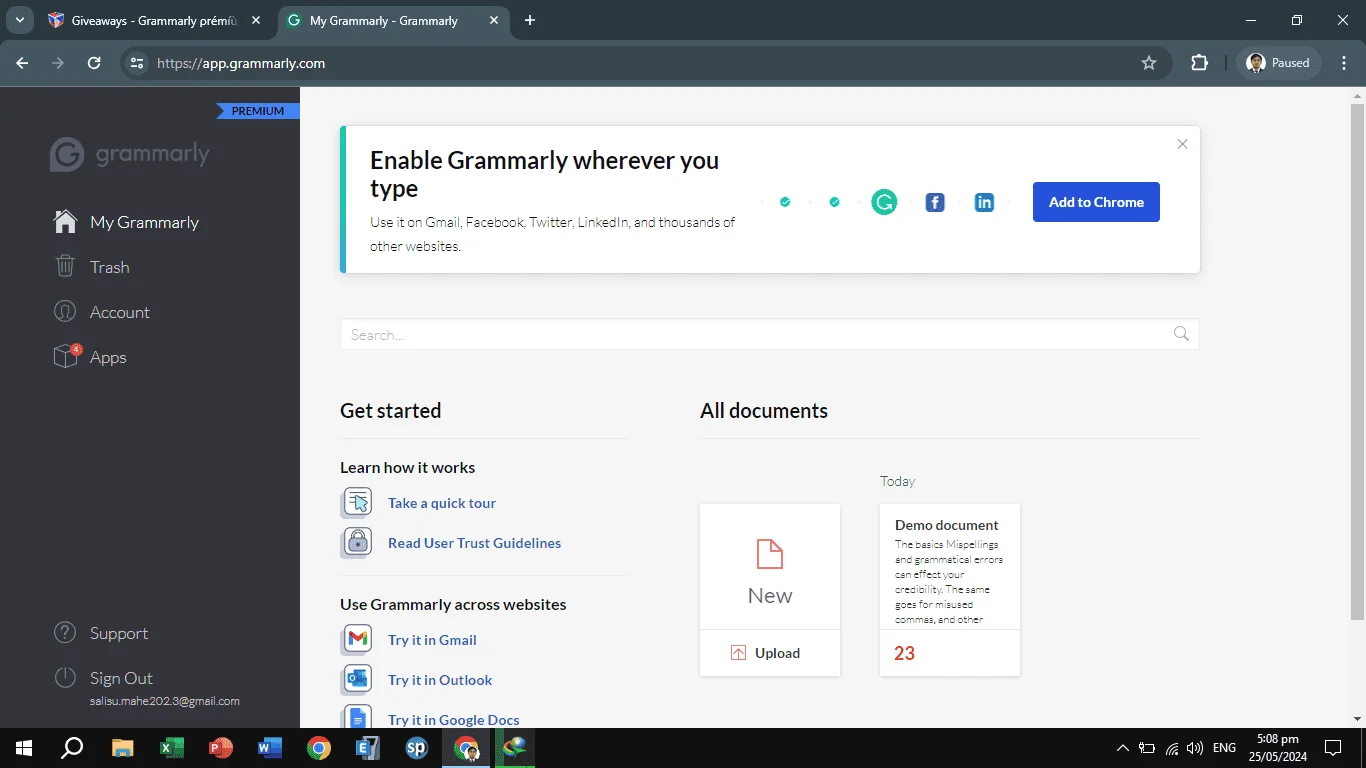Click the Paused profile button

[1280, 63]
